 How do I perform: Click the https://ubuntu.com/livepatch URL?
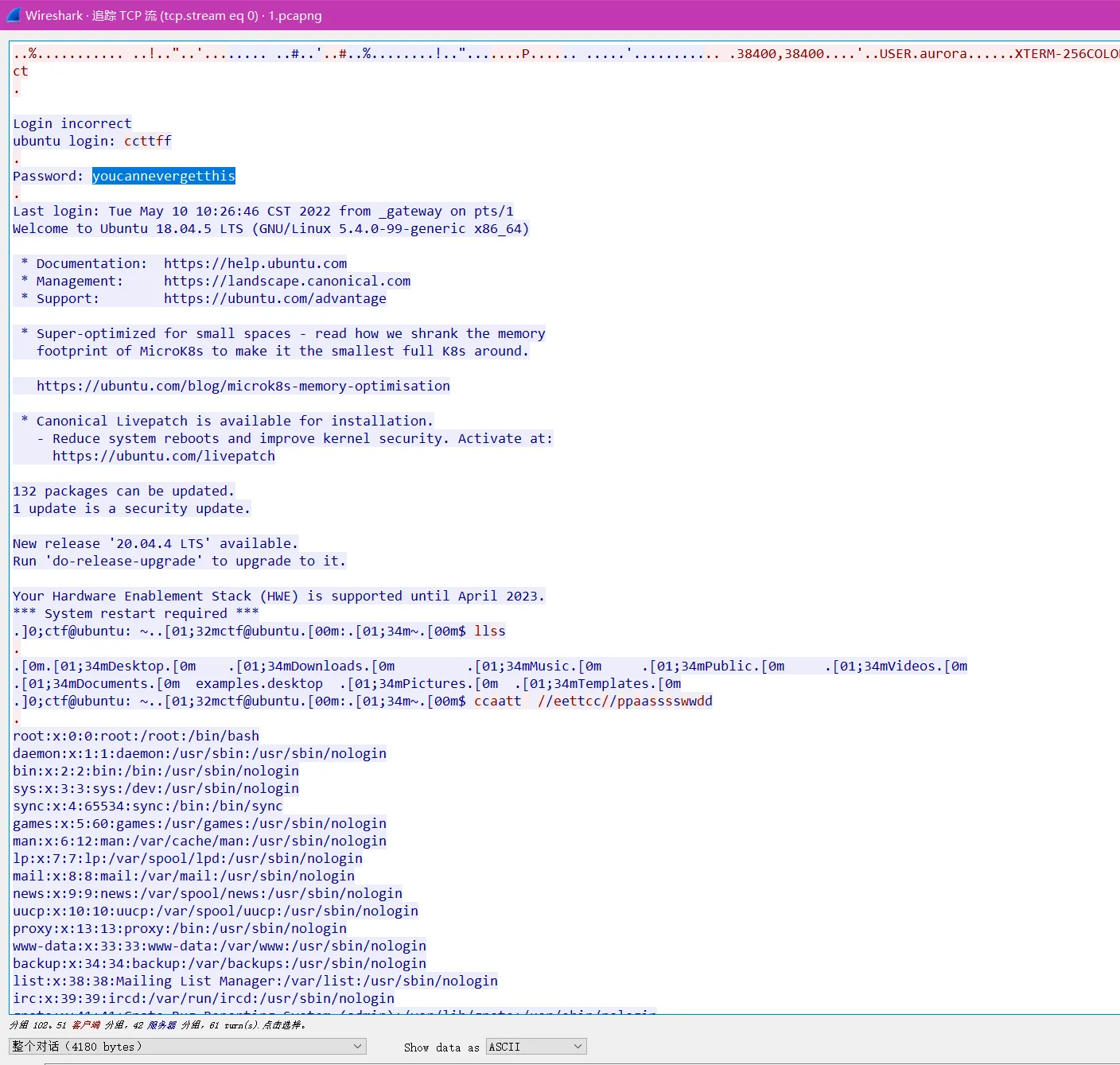coord(164,456)
